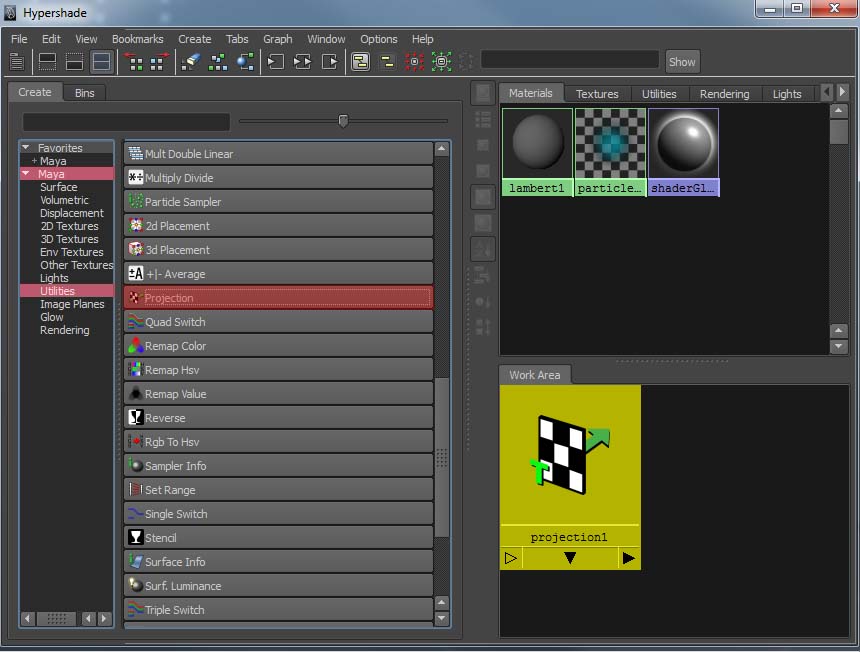Collapse the highlighted Maya category triangle
This screenshot has height=652, width=860.
[x=25, y=173]
